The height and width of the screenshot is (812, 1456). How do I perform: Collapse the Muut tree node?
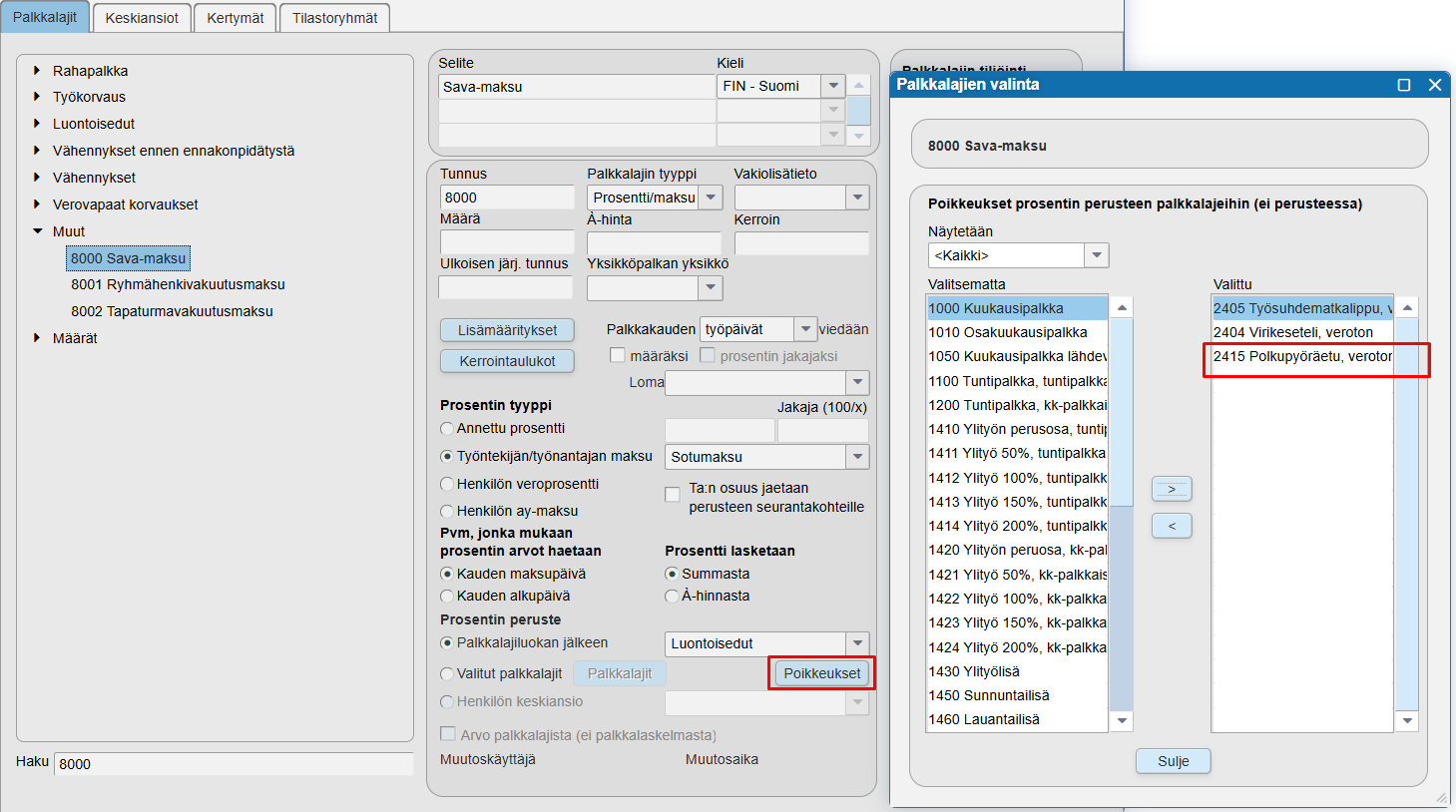click(37, 231)
